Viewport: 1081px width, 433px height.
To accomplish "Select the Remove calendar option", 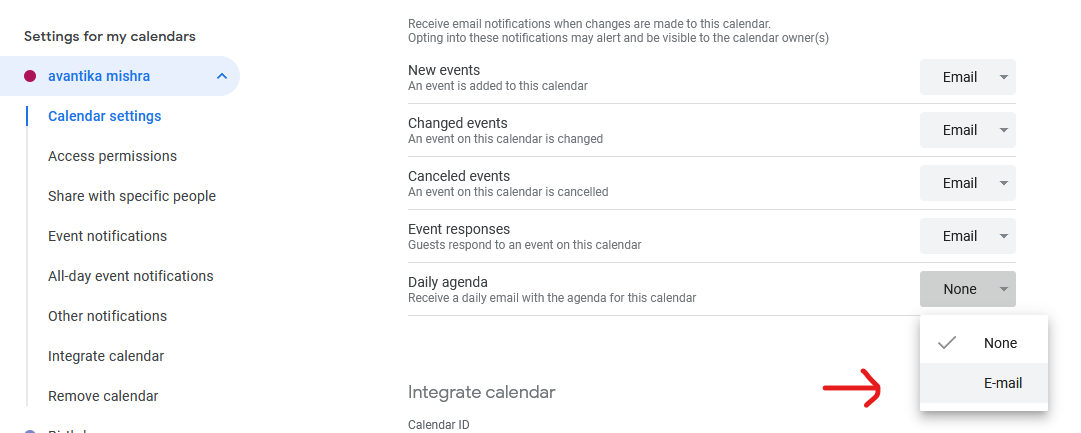I will point(103,396).
